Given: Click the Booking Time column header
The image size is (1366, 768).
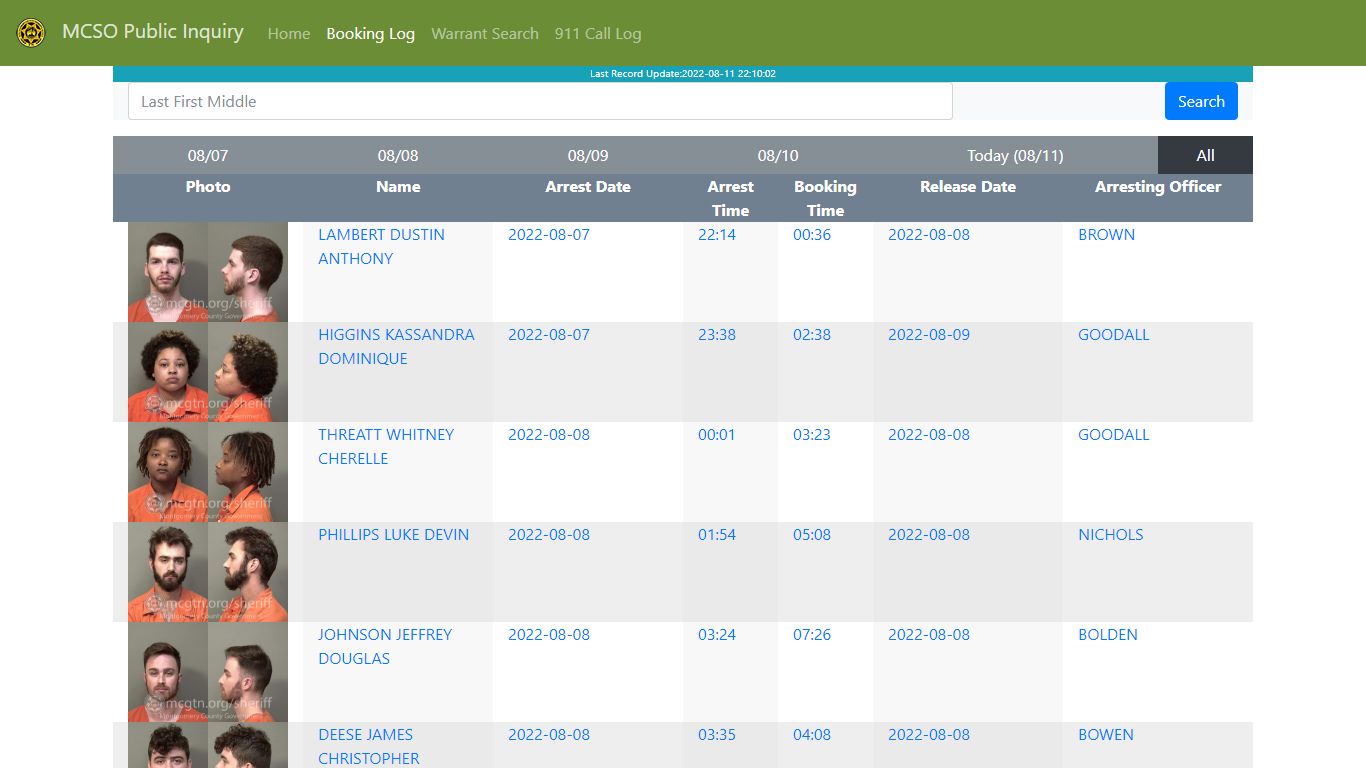Looking at the screenshot, I should 825,198.
